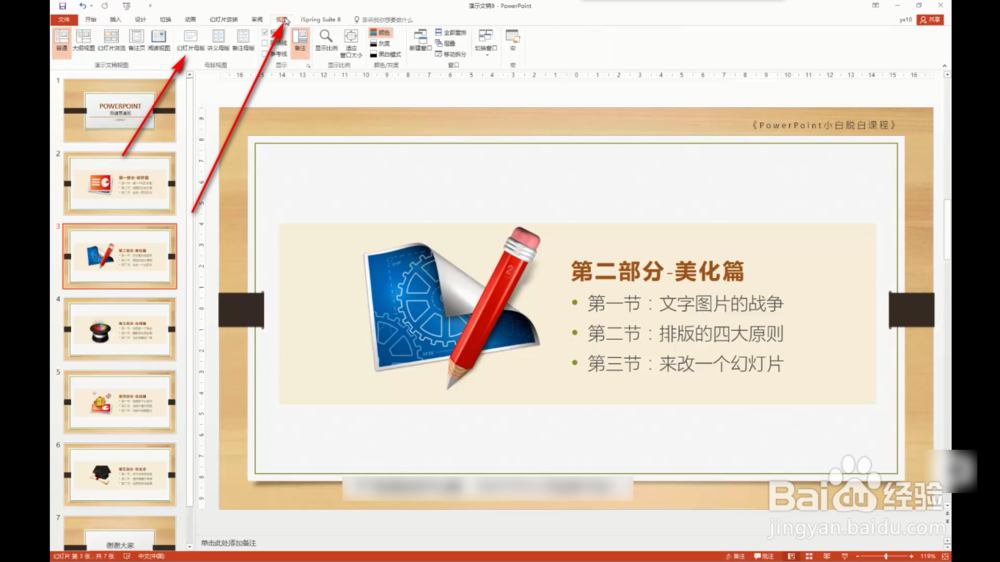
Task: Open the Slide Master view
Action: [191, 40]
